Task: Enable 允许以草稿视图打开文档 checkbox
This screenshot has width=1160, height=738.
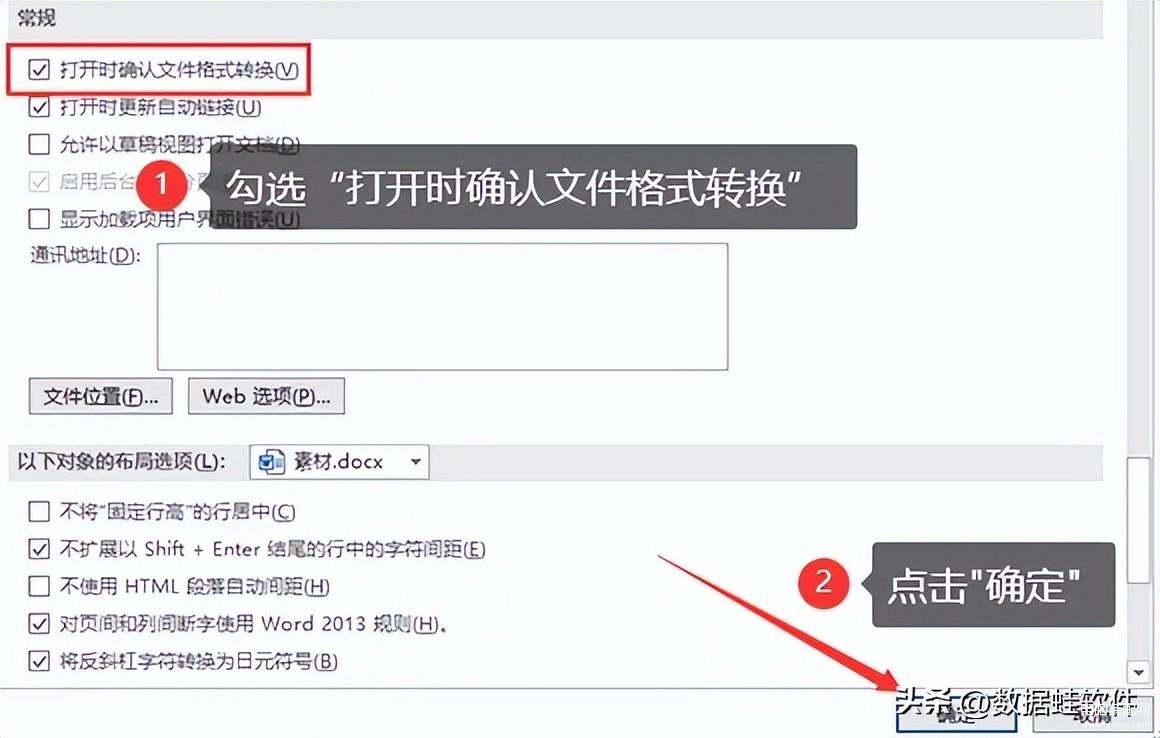Action: 38,143
